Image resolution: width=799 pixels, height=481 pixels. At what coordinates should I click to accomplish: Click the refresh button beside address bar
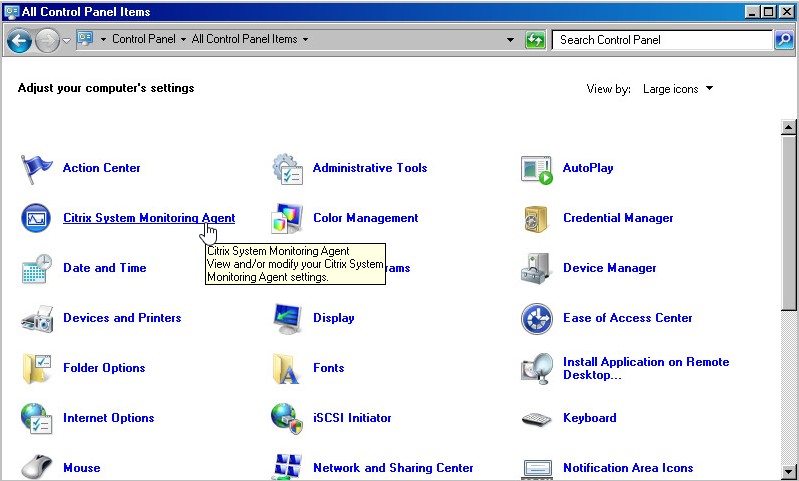tap(536, 40)
